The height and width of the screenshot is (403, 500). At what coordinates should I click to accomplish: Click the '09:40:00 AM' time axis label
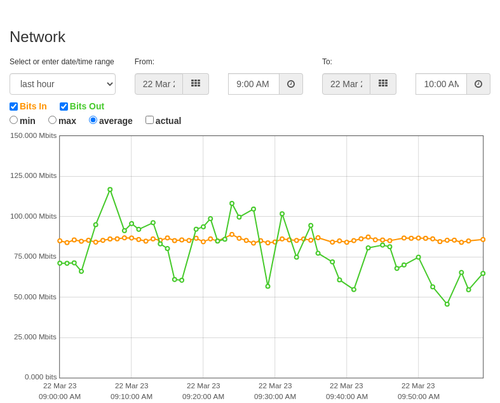pyautogui.click(x=347, y=397)
